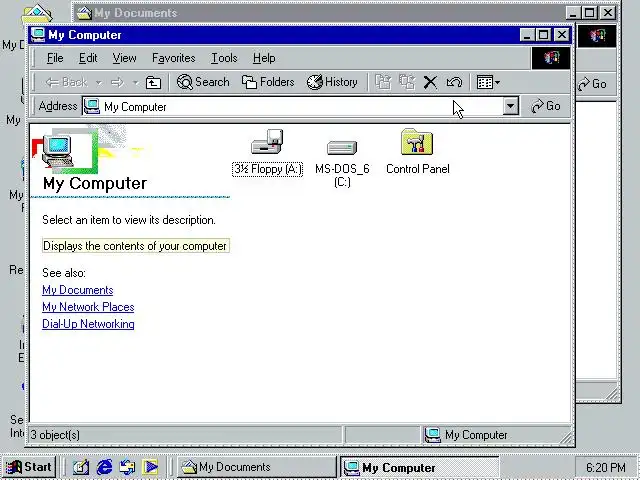Click the clock showing 6:20 PM

pyautogui.click(x=606, y=467)
